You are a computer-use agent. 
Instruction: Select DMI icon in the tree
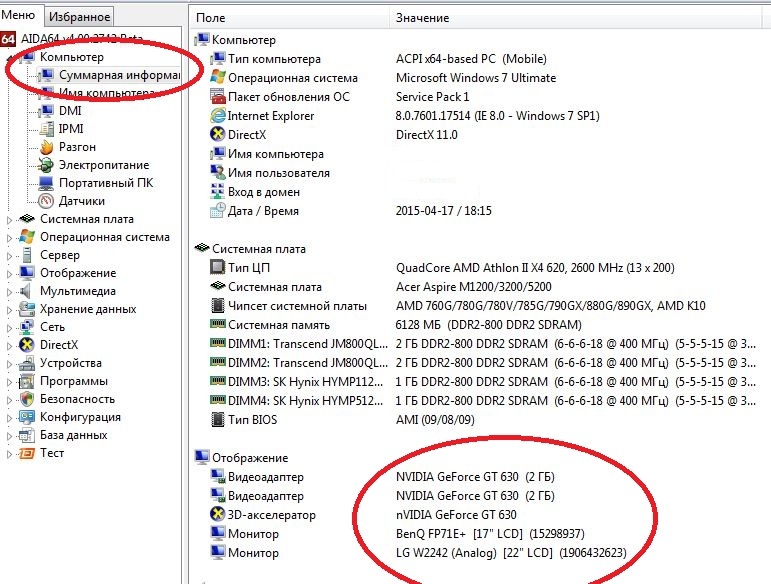(47, 111)
